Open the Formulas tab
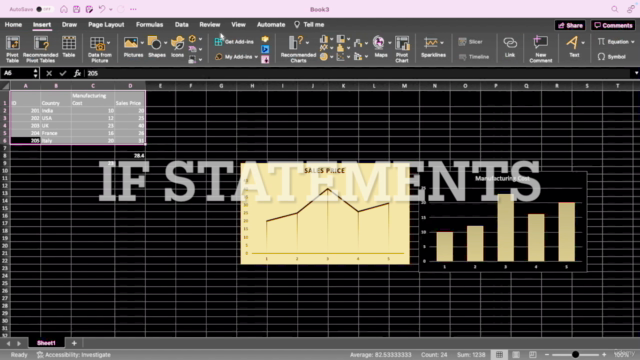 149,24
